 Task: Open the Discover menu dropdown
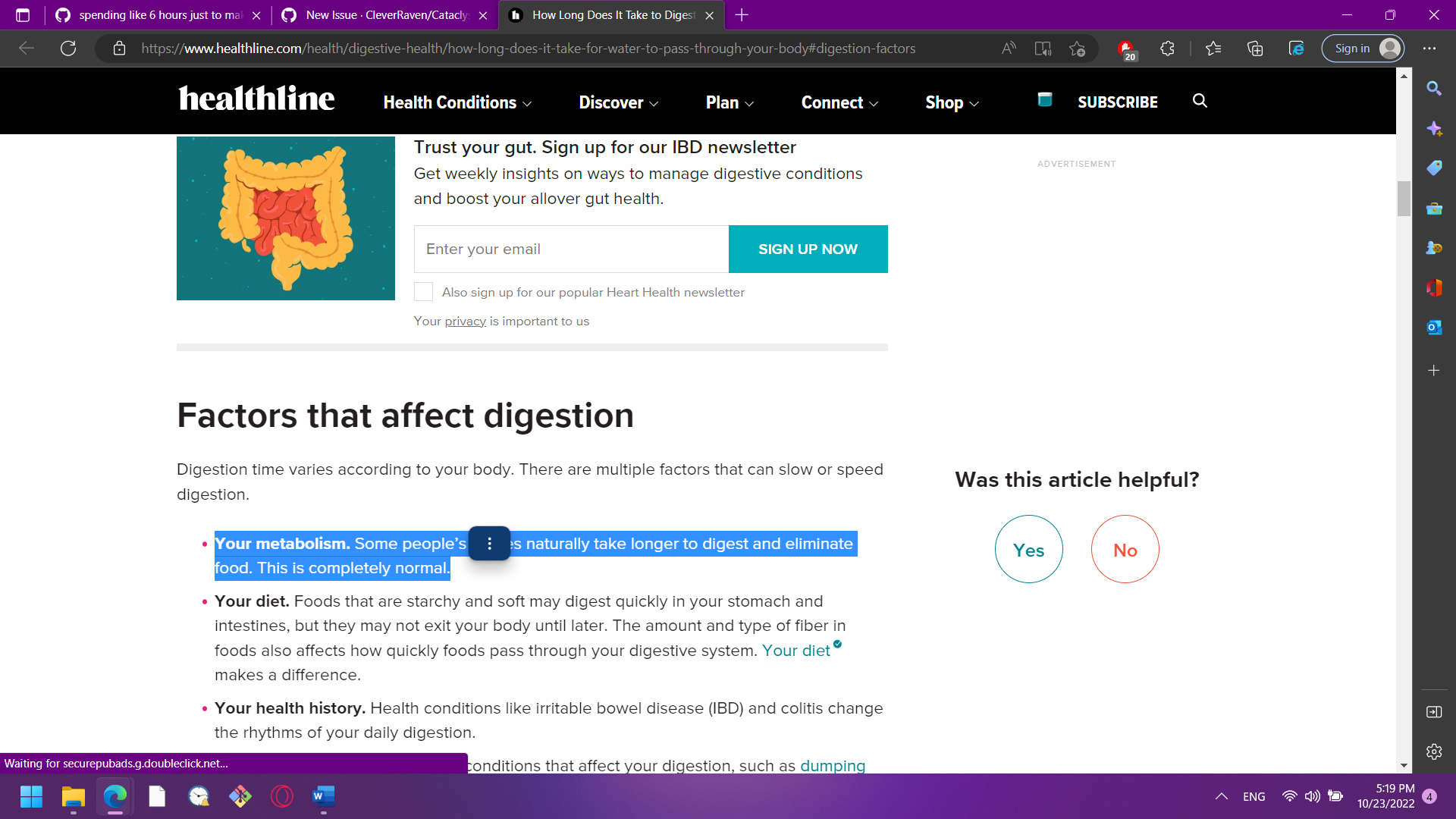tap(618, 102)
